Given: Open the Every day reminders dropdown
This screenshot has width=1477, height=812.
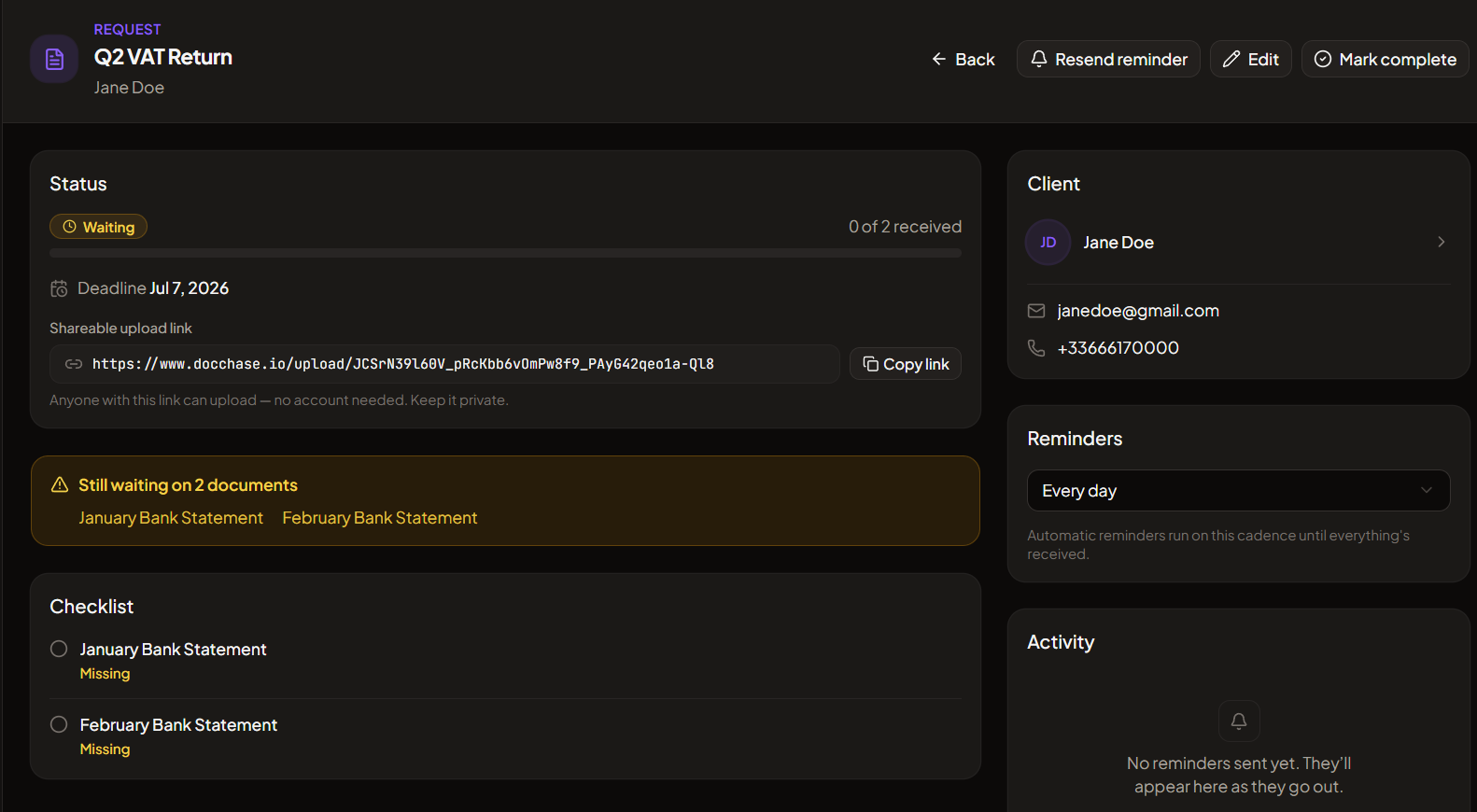Looking at the screenshot, I should pos(1238,491).
